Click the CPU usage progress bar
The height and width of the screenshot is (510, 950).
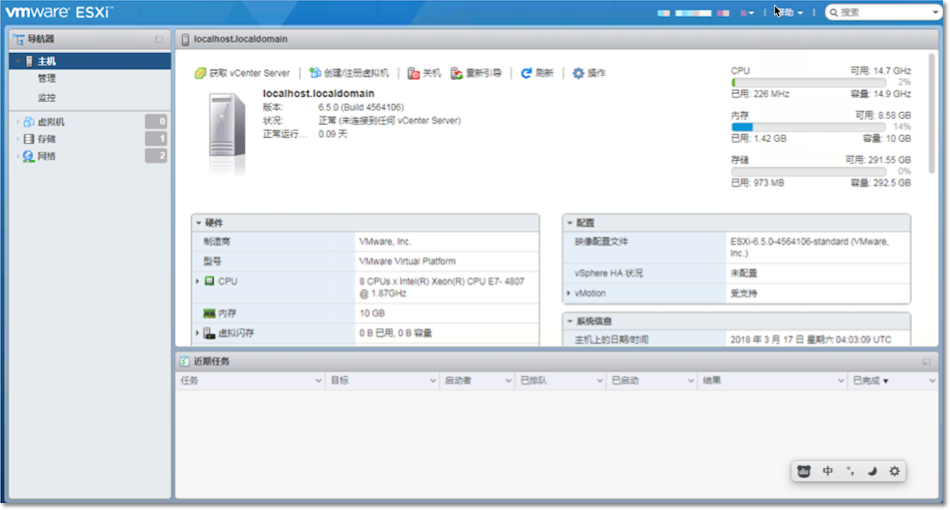point(808,82)
